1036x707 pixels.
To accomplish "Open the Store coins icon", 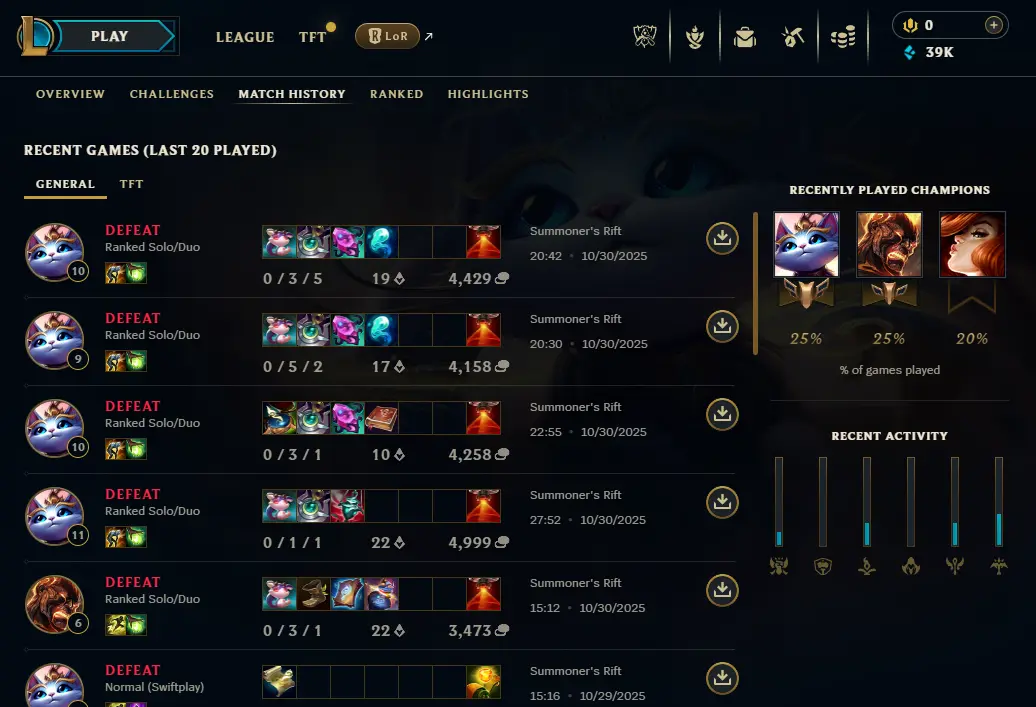I will click(x=843, y=37).
